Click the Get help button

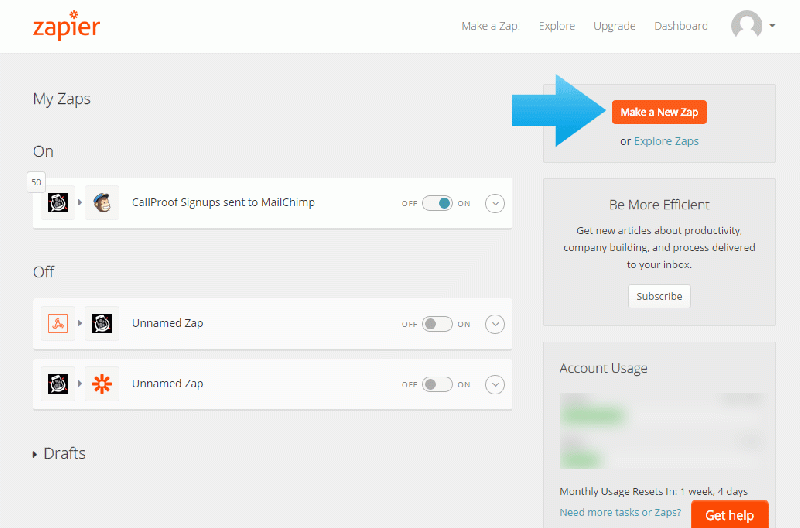pos(729,515)
